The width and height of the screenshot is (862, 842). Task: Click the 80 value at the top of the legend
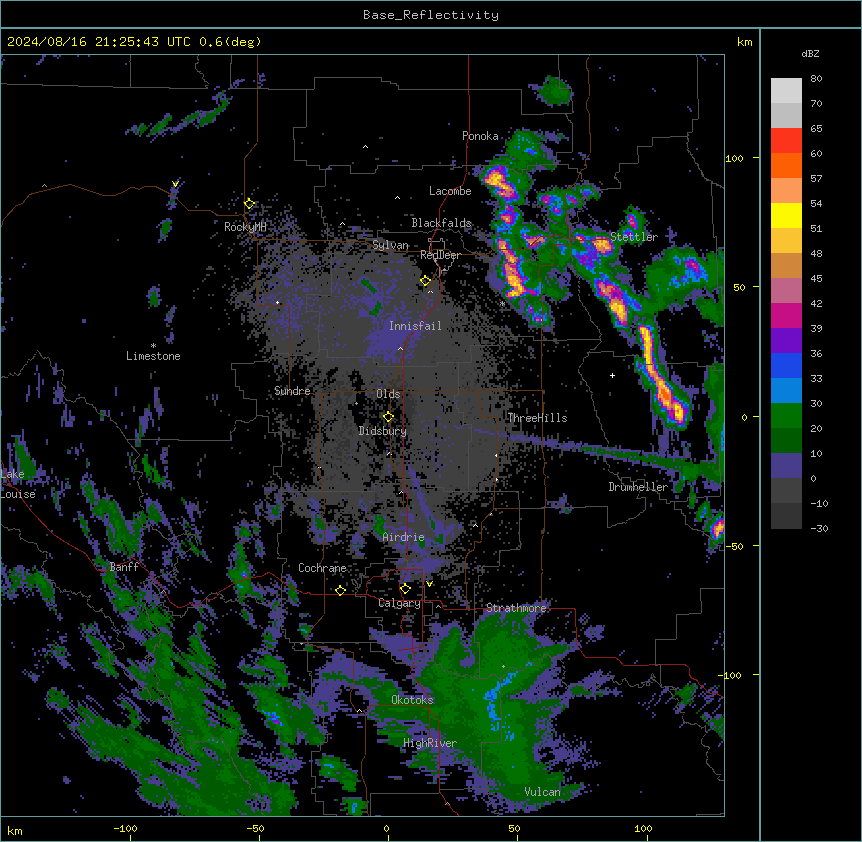click(816, 79)
